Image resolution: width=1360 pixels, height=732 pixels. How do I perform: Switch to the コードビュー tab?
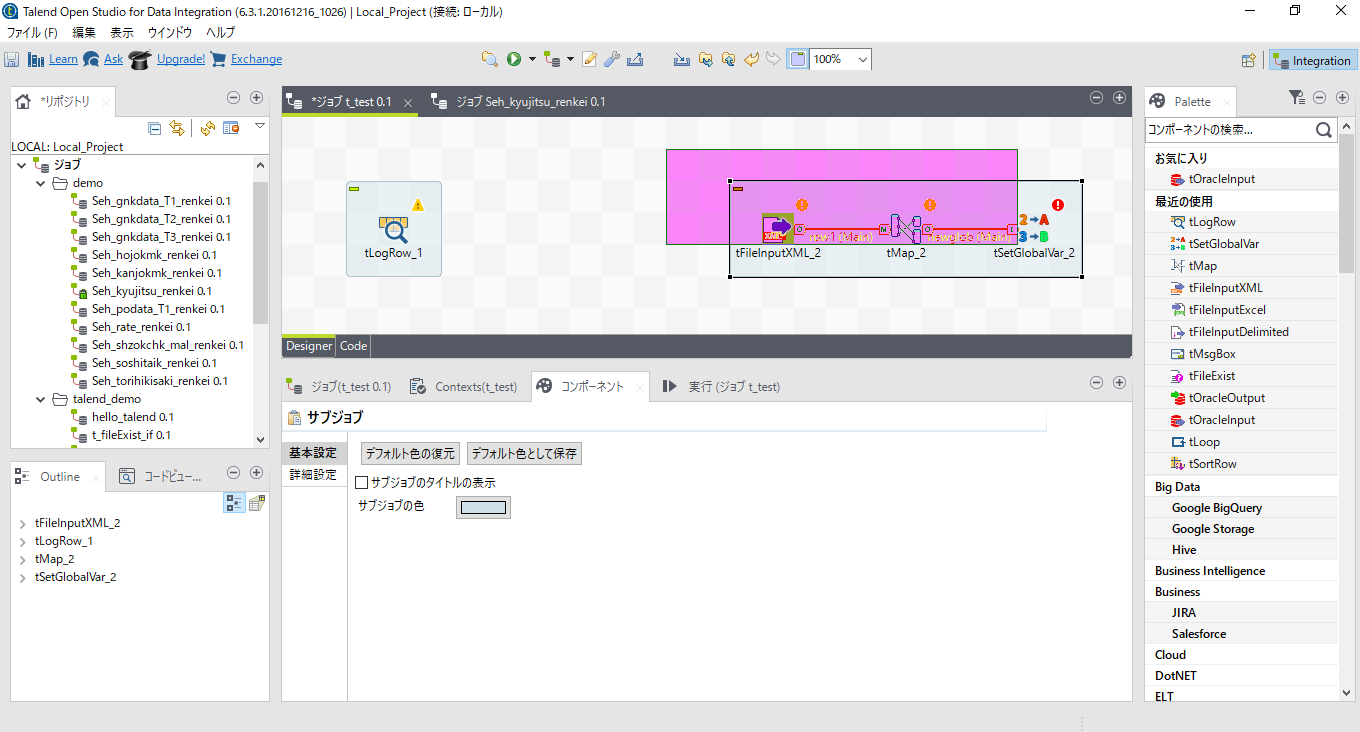[x=161, y=477]
